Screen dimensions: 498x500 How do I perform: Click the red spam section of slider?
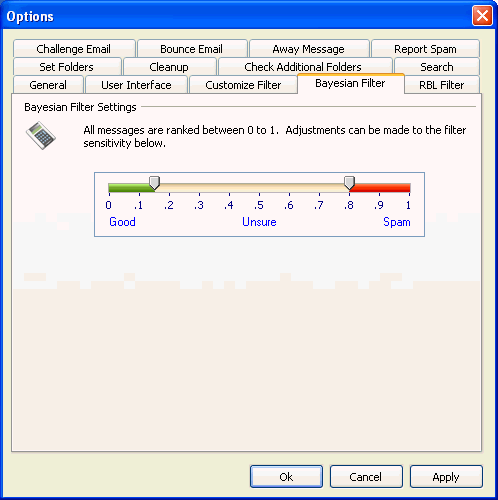coord(382,187)
